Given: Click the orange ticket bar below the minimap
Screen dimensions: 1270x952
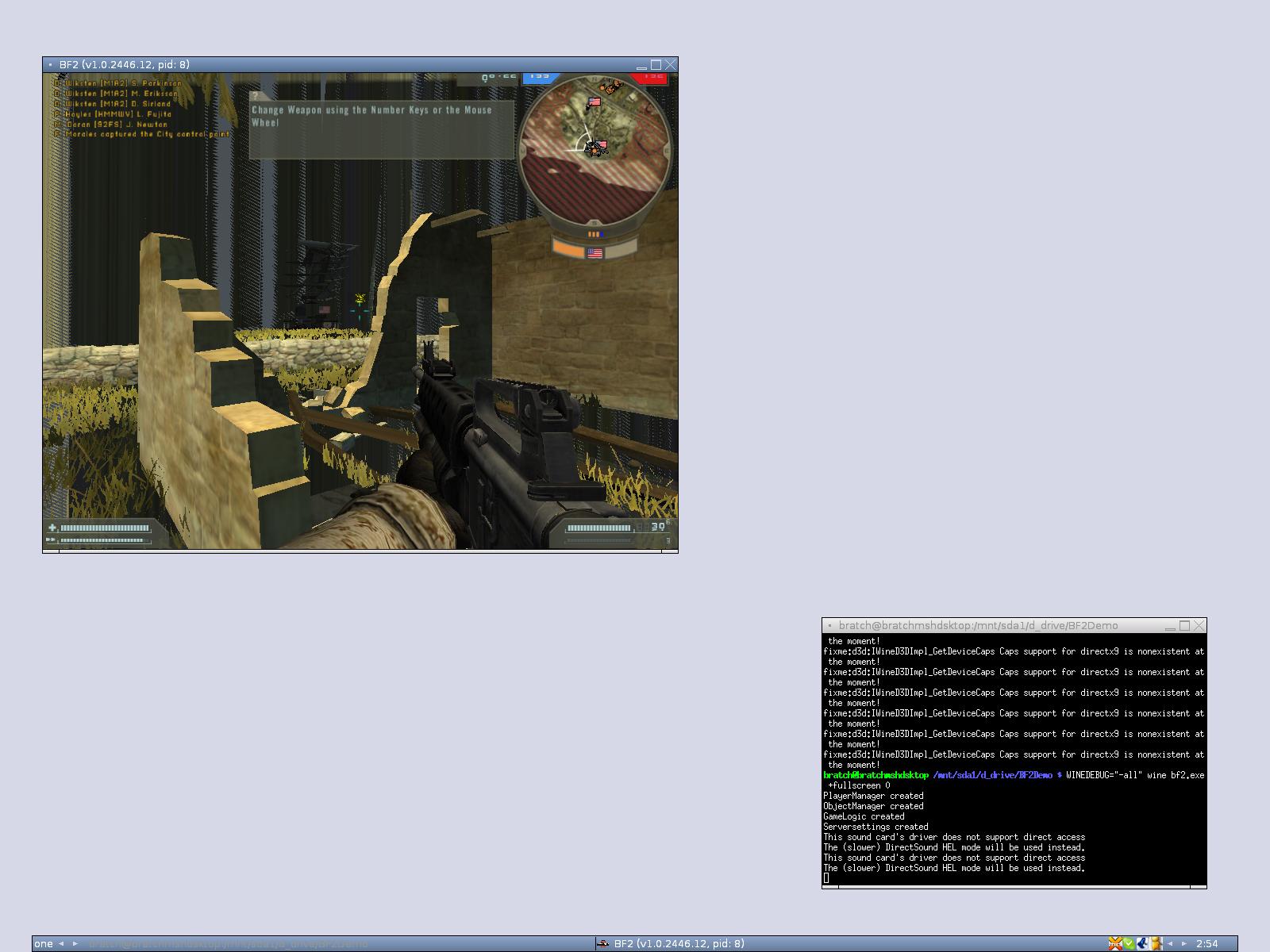Looking at the screenshot, I should 569,248.
